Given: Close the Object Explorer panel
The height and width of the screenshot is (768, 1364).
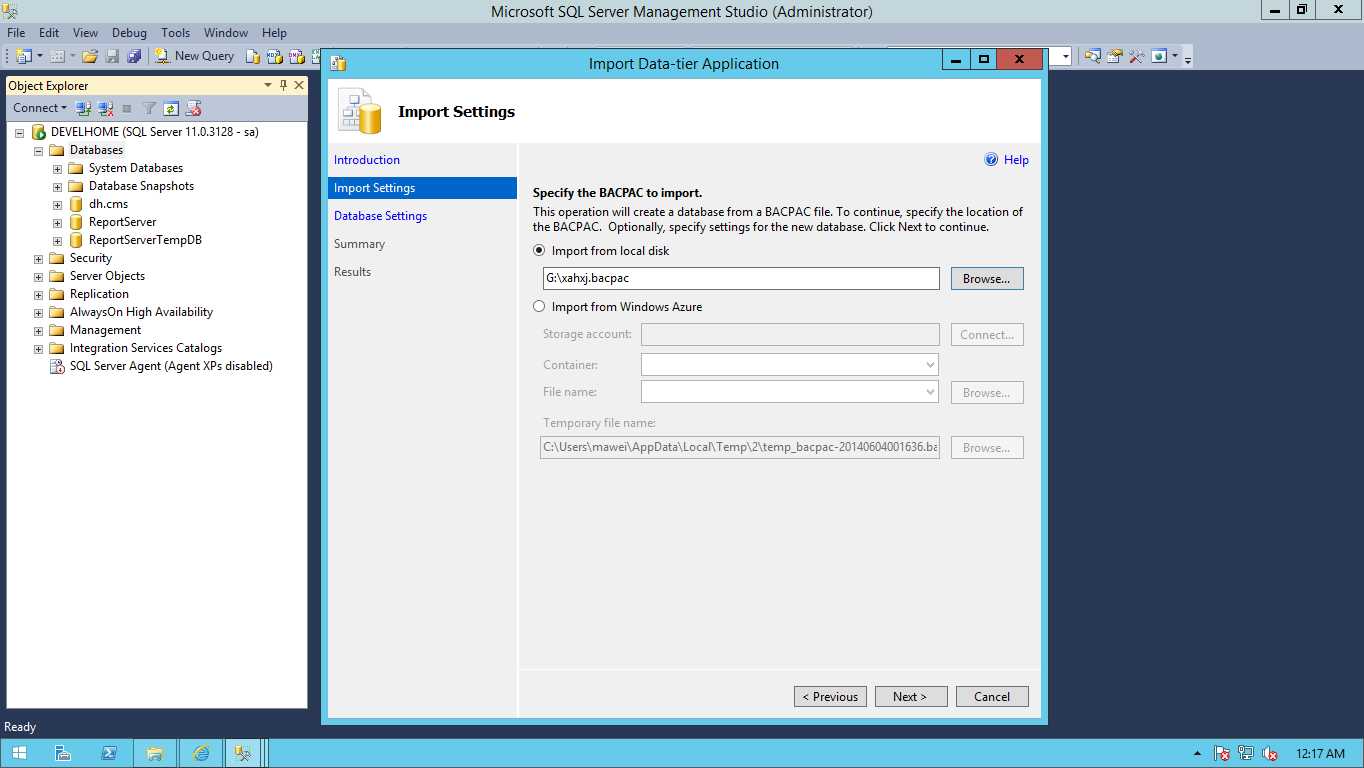Looking at the screenshot, I should click(x=299, y=85).
